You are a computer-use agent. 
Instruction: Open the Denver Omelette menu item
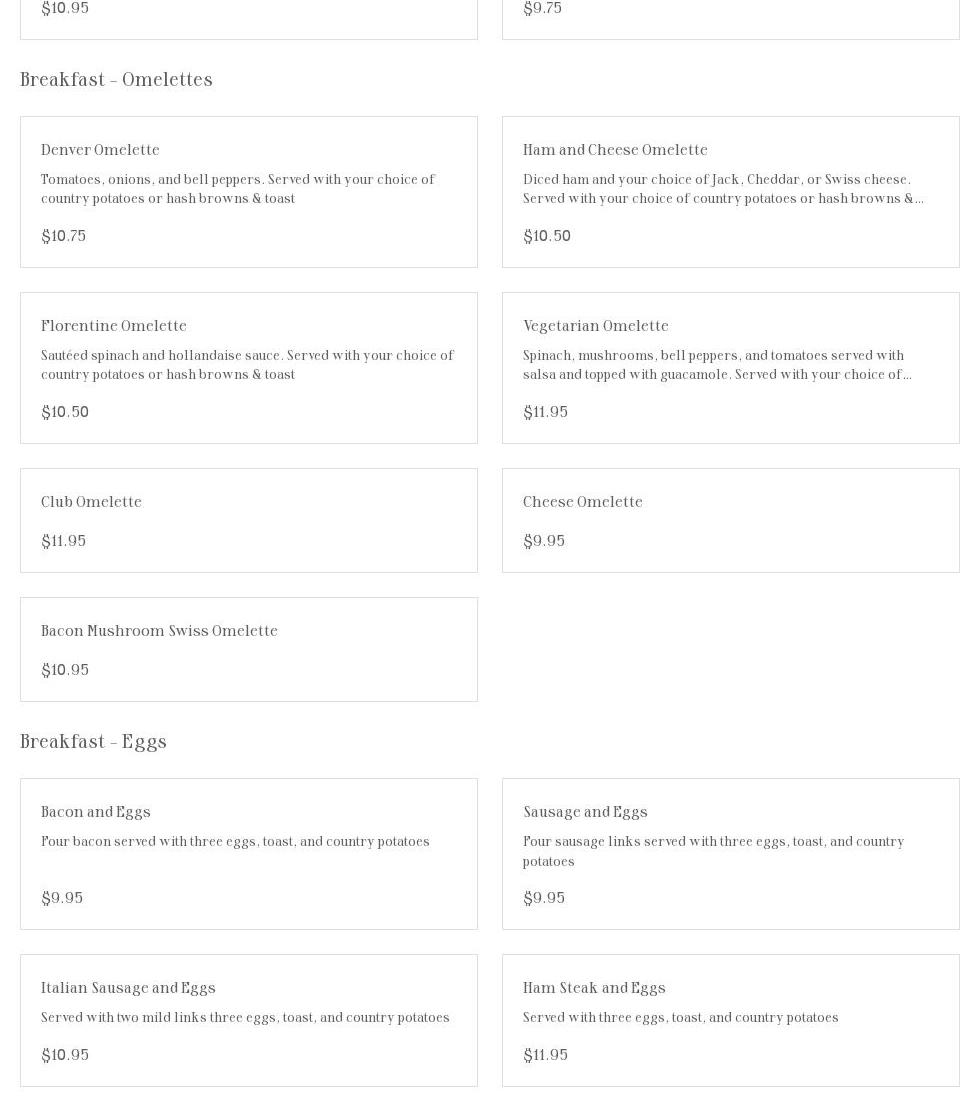(100, 150)
